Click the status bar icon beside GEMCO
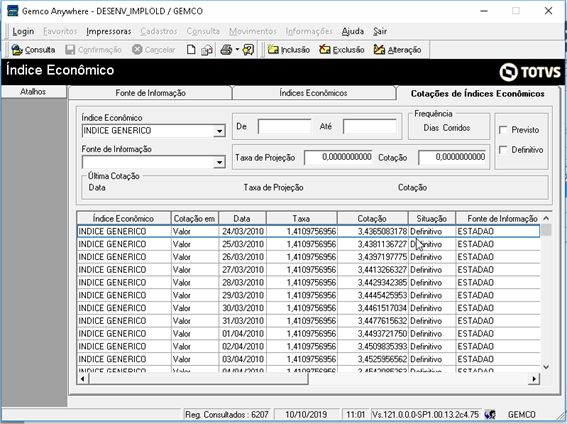567x424 pixels. [490, 414]
